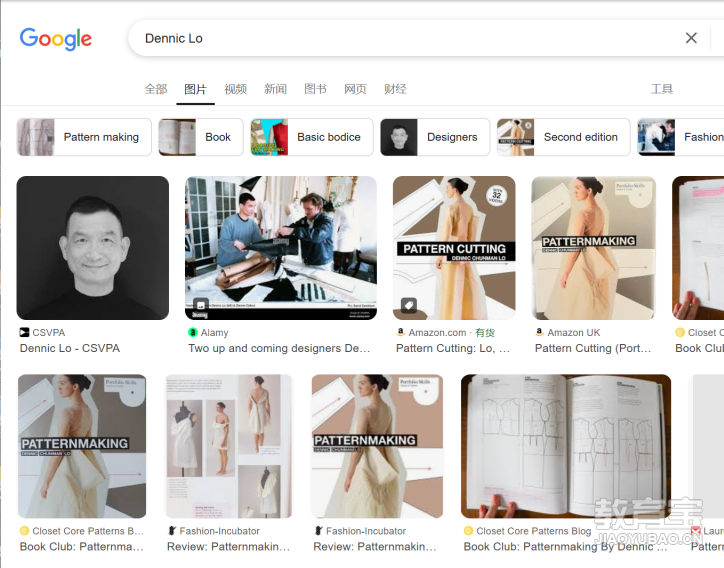724x568 pixels.
Task: Open Two up and coming designers link
Action: pos(279,348)
